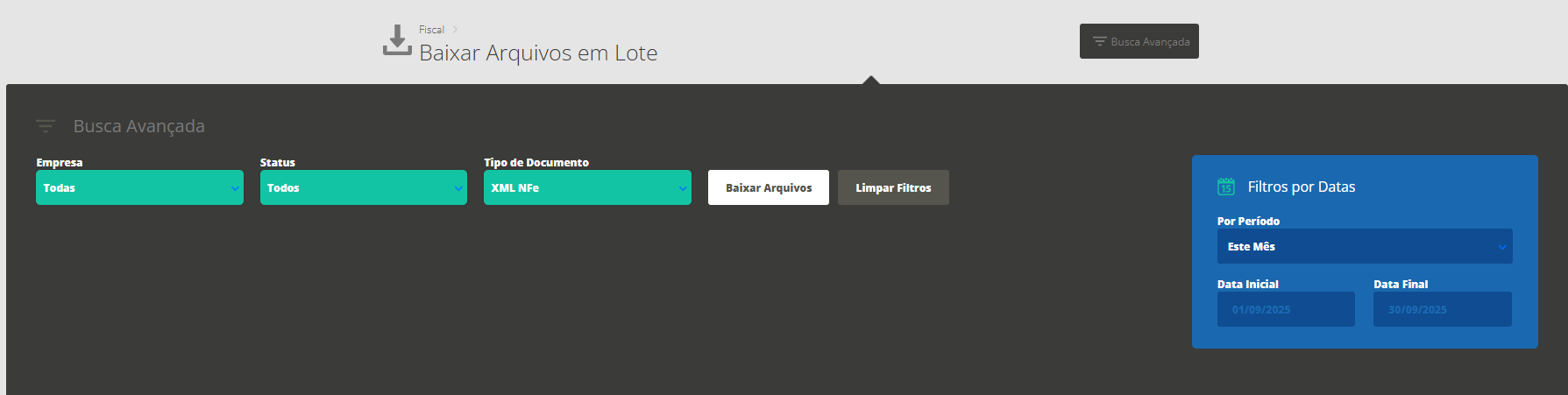The image size is (1568, 395).
Task: Focus the Data Inicial date field
Action: pos(1285,309)
